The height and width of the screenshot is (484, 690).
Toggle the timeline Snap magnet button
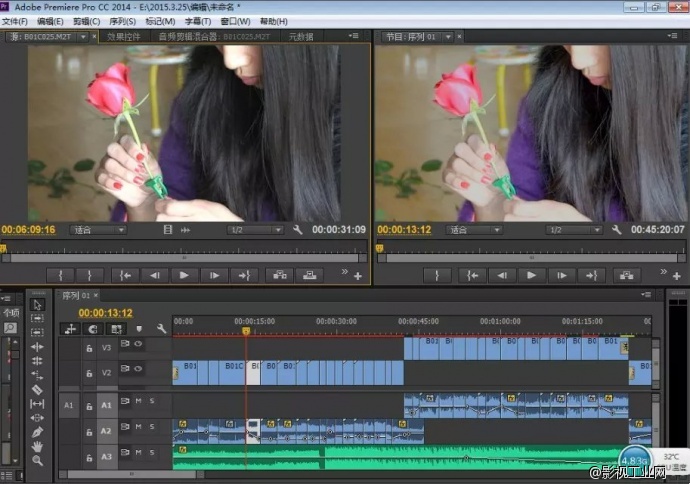[92, 329]
